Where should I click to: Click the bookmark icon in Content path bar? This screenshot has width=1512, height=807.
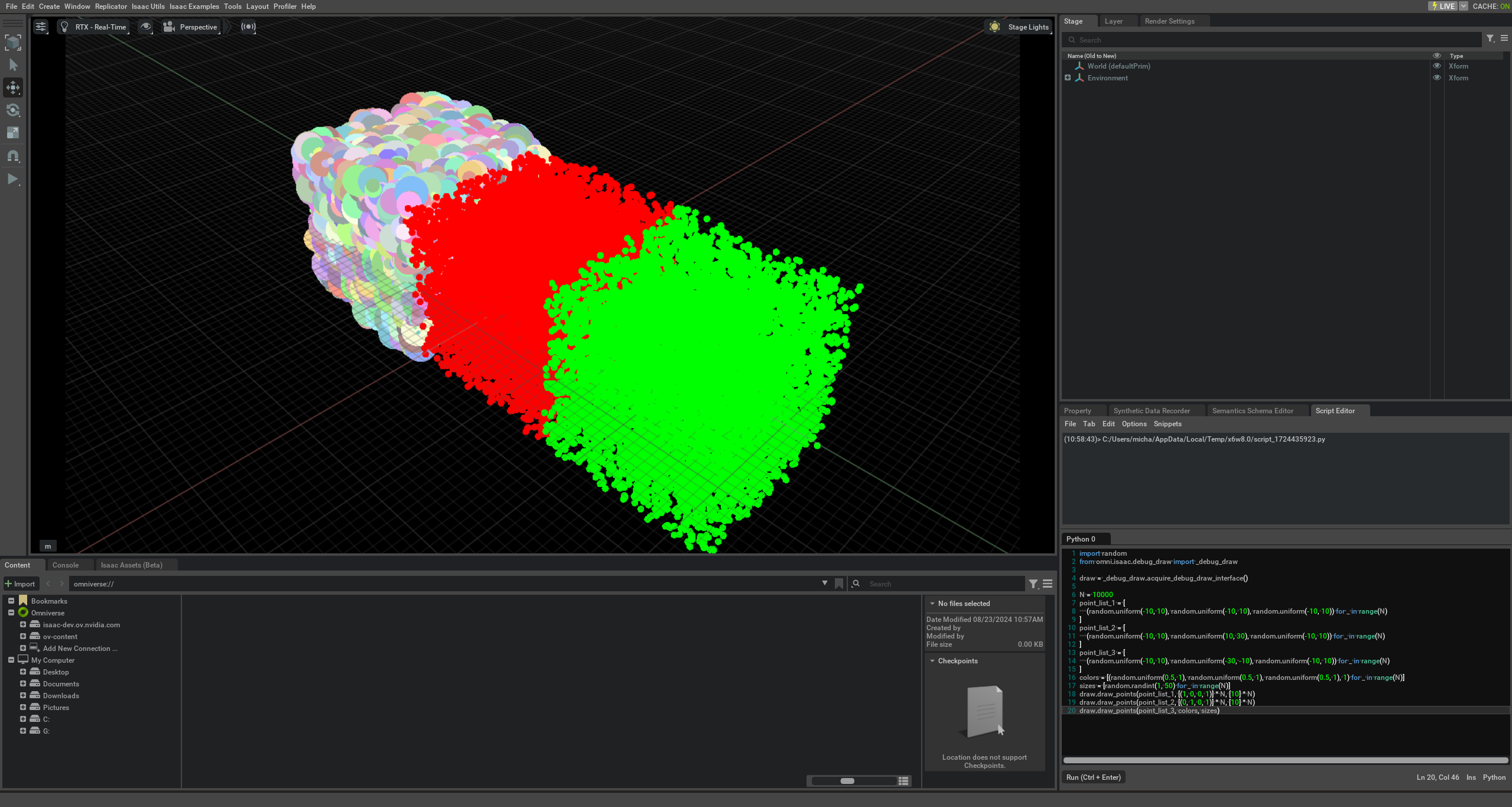pyautogui.click(x=839, y=584)
